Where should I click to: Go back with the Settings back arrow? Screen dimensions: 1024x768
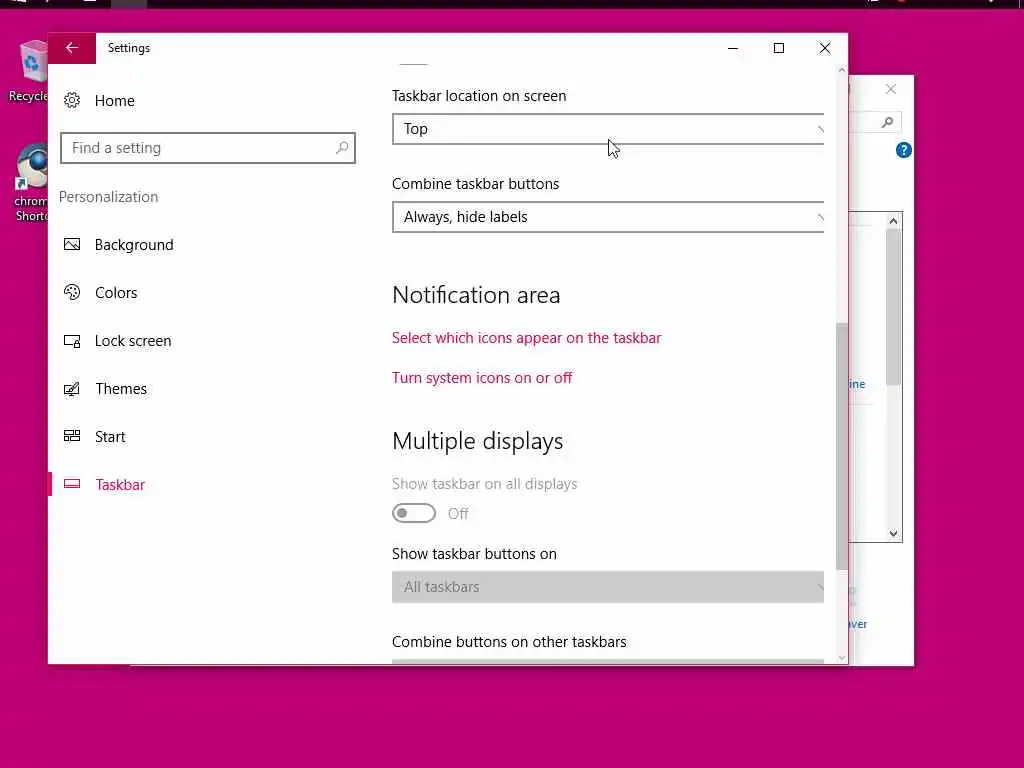point(72,48)
